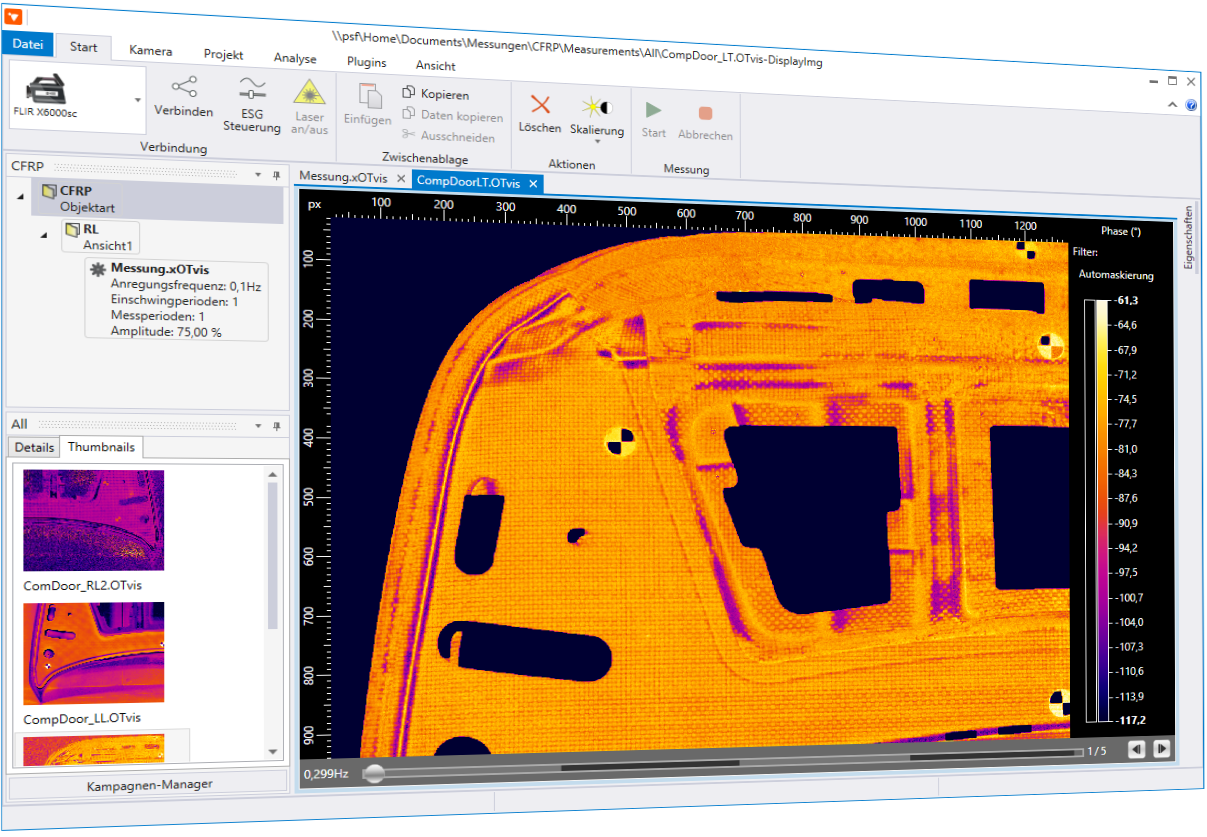Open the Eigenschaften side panel
This screenshot has height=837, width=1207.
1188,237
